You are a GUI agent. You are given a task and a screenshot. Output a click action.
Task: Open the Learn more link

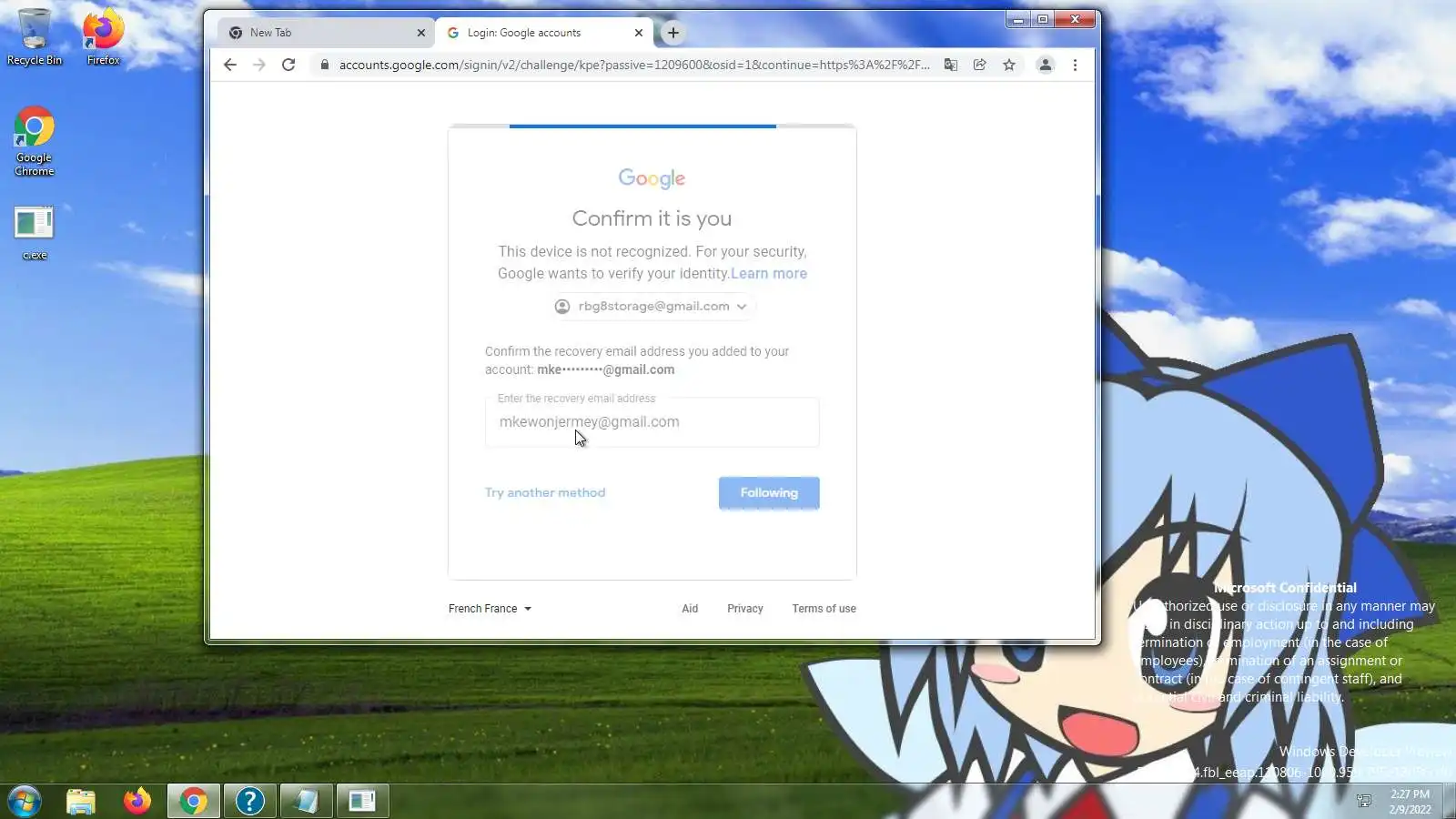coord(769,273)
